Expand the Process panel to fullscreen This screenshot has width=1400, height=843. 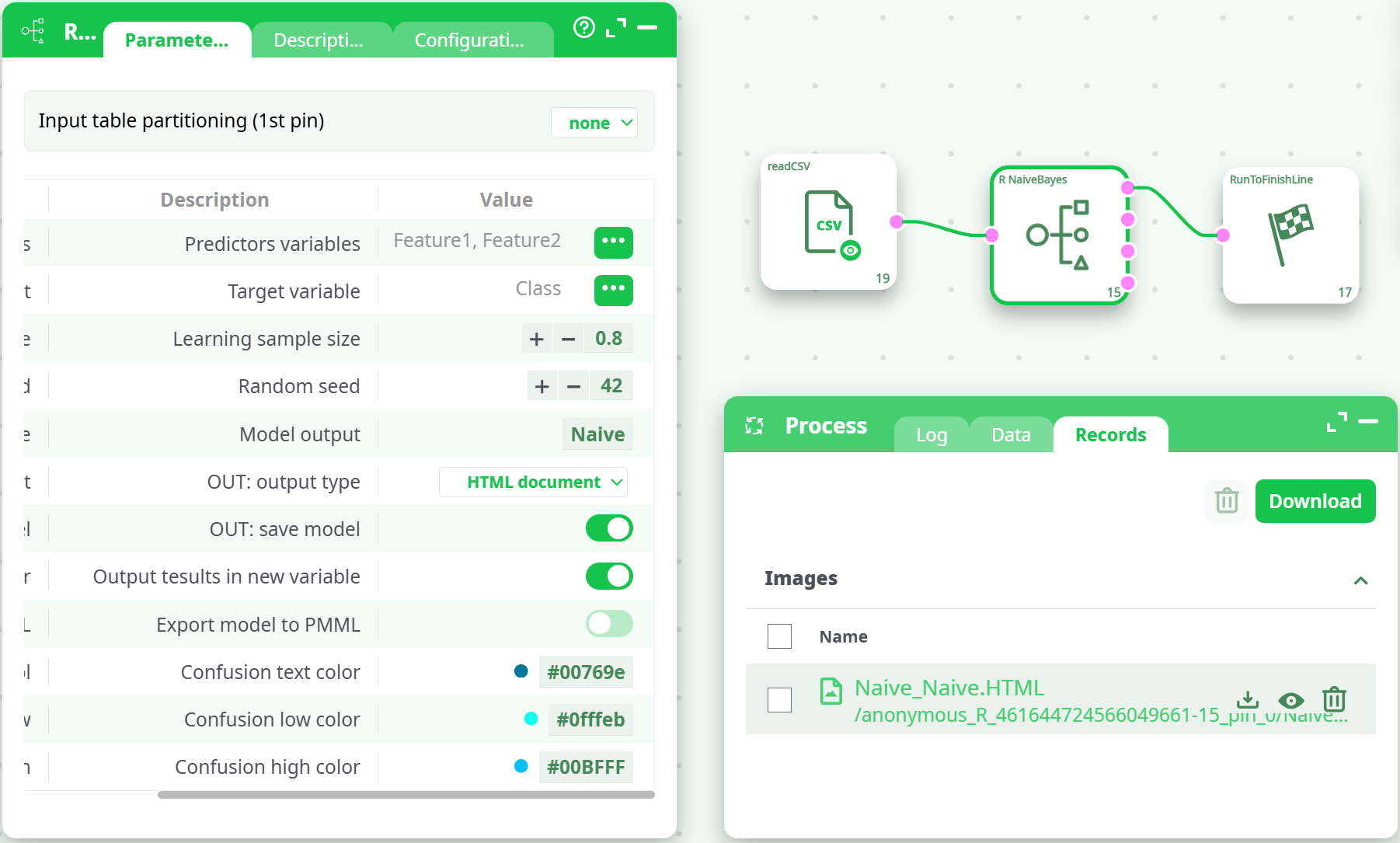(1336, 422)
